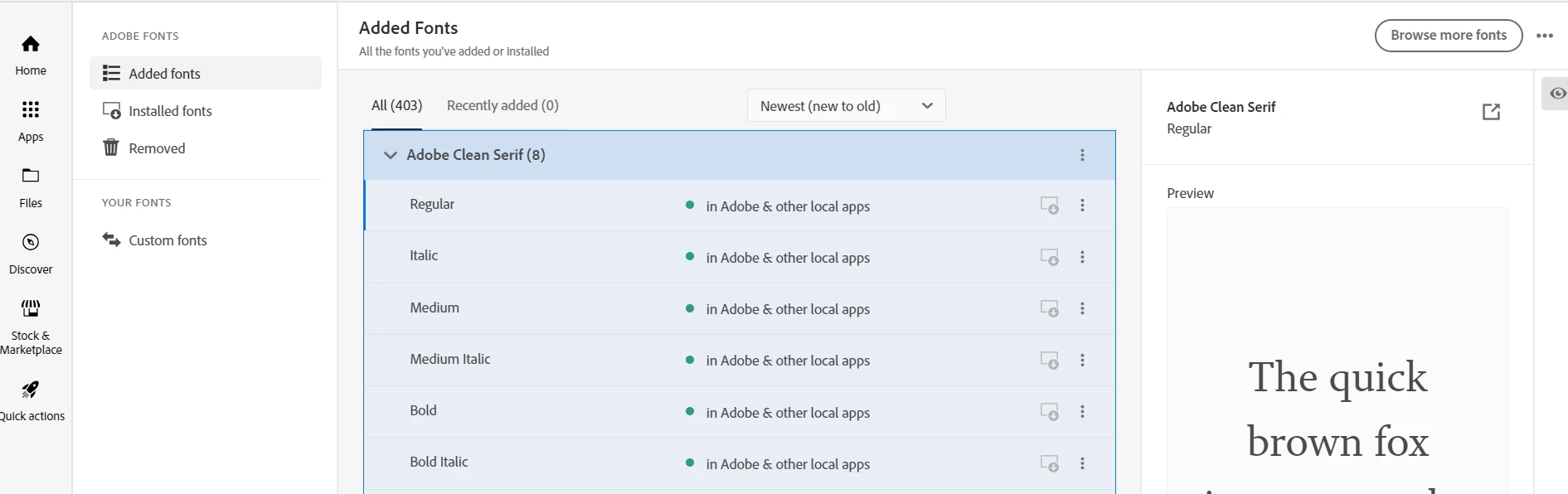This screenshot has width=1568, height=494.
Task: Open more options for Italic style
Action: point(1082,257)
